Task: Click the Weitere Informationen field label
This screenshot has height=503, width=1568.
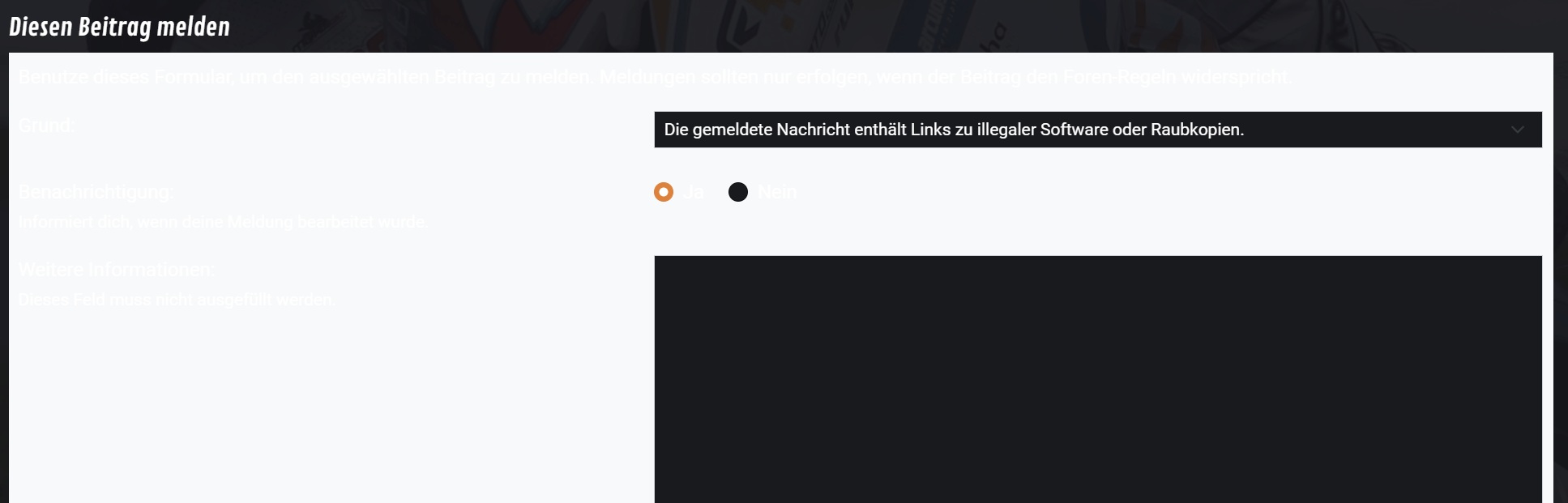Action: point(117,270)
